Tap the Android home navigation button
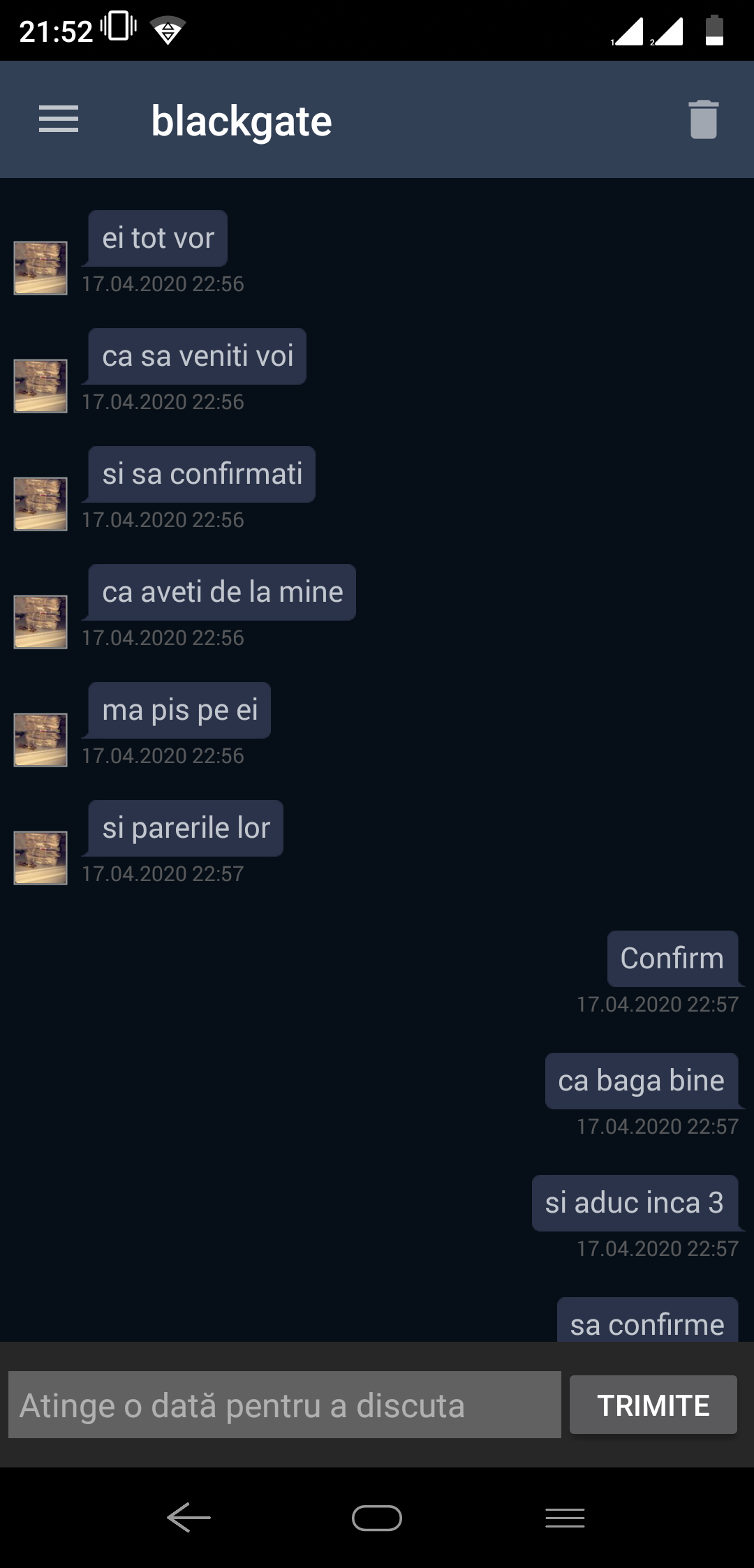 (x=377, y=1518)
